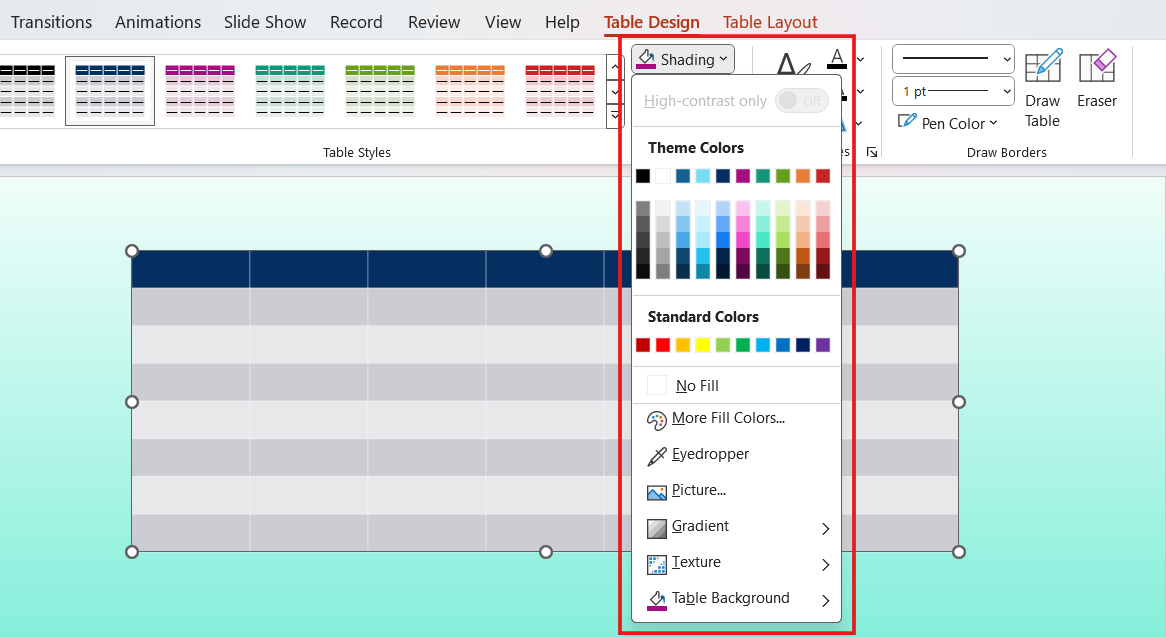
Task: Open the 1 pt pen weight dropdown
Action: click(1006, 91)
